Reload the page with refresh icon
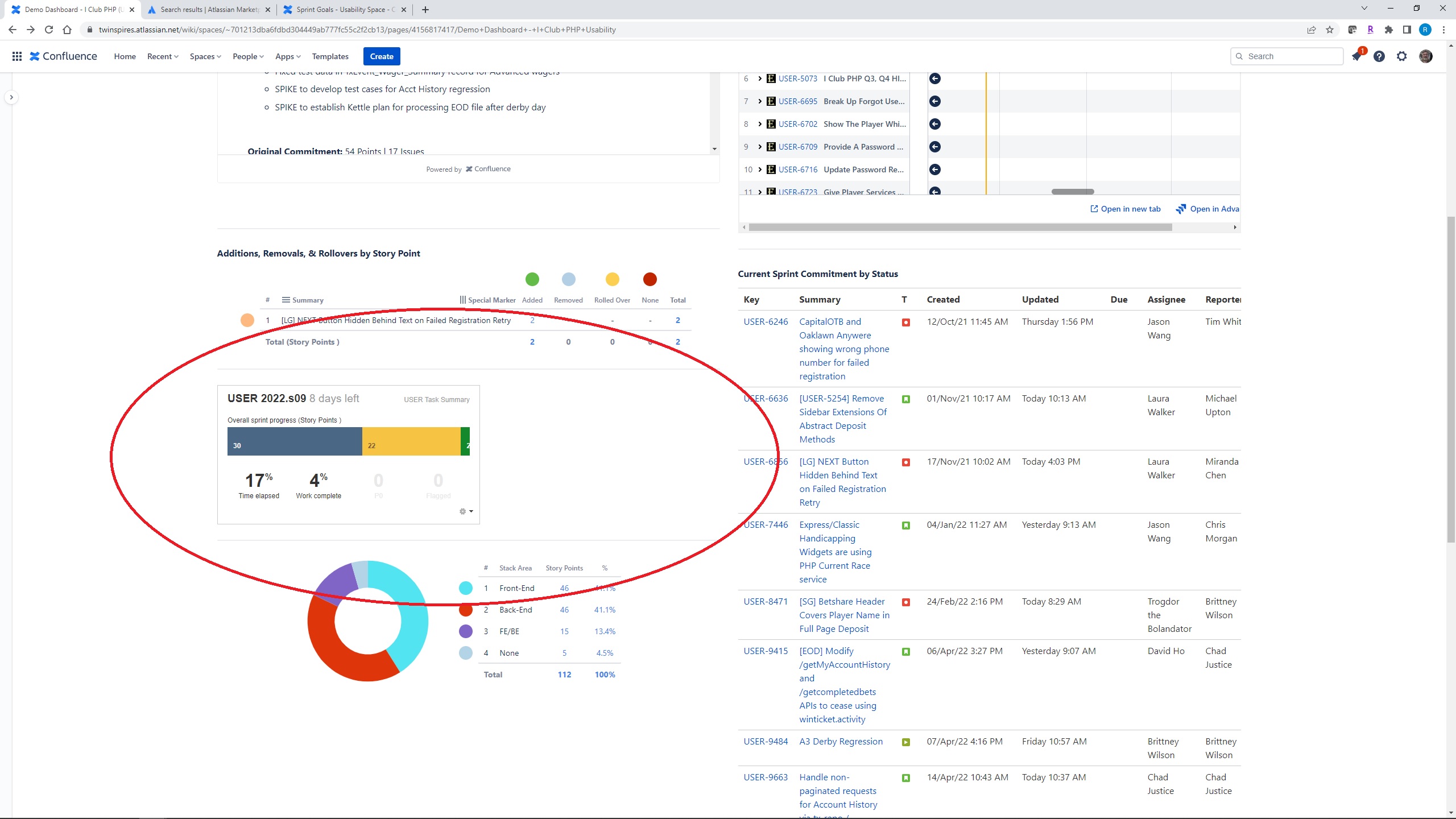Image resolution: width=1456 pixels, height=819 pixels. (x=49, y=30)
